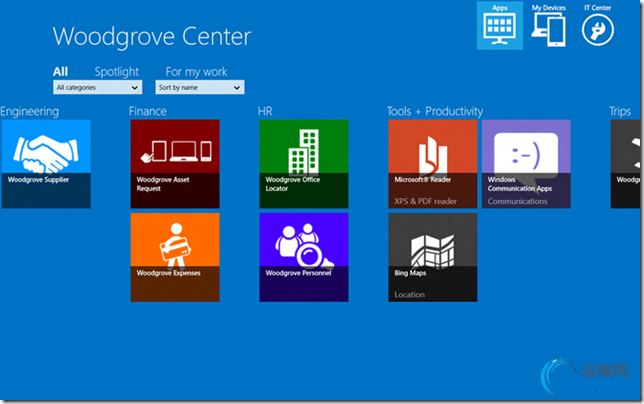The height and width of the screenshot is (404, 644).
Task: Open Woodgrove Asset Request tile
Action: tap(175, 164)
